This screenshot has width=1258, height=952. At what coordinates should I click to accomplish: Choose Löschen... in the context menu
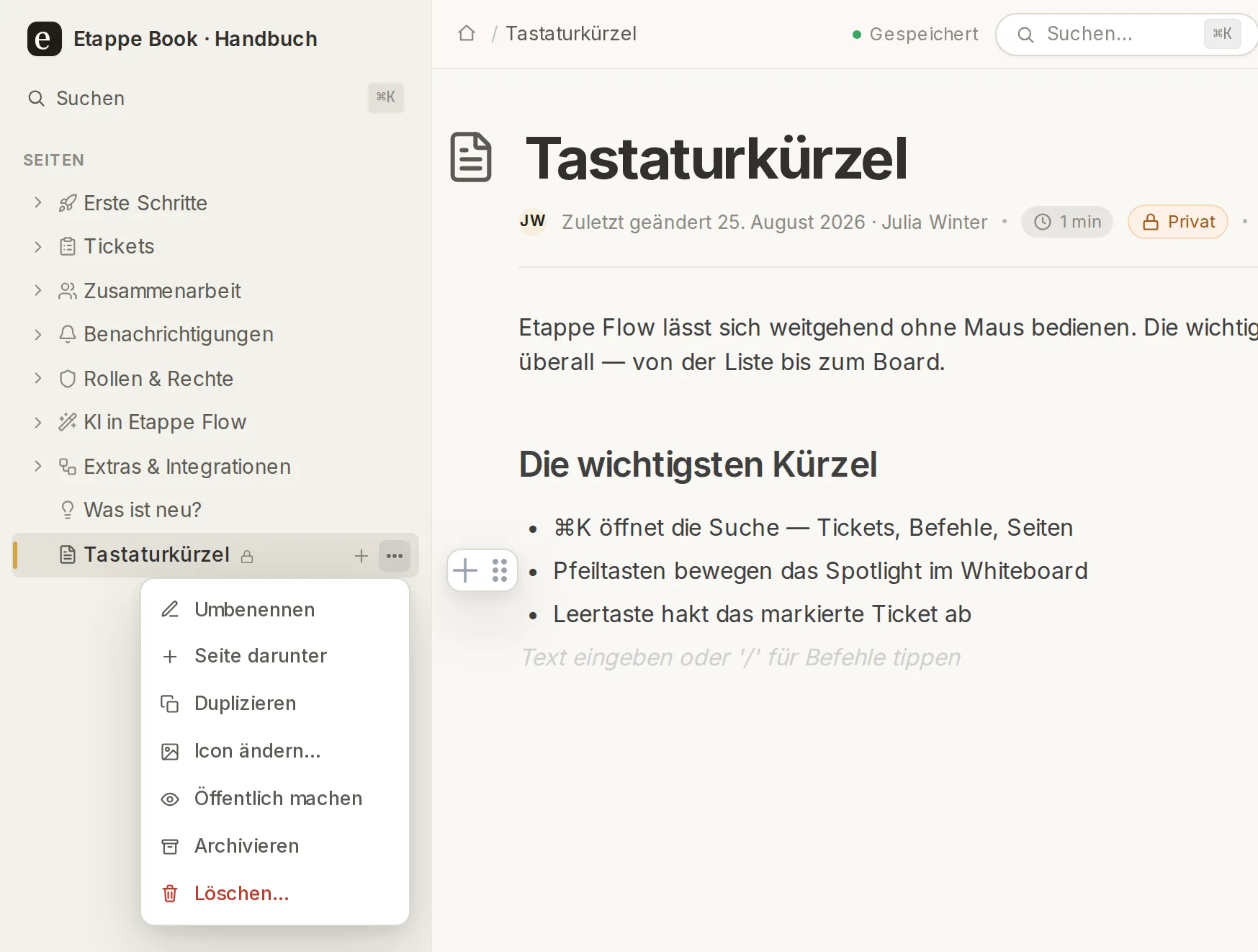[x=275, y=894]
